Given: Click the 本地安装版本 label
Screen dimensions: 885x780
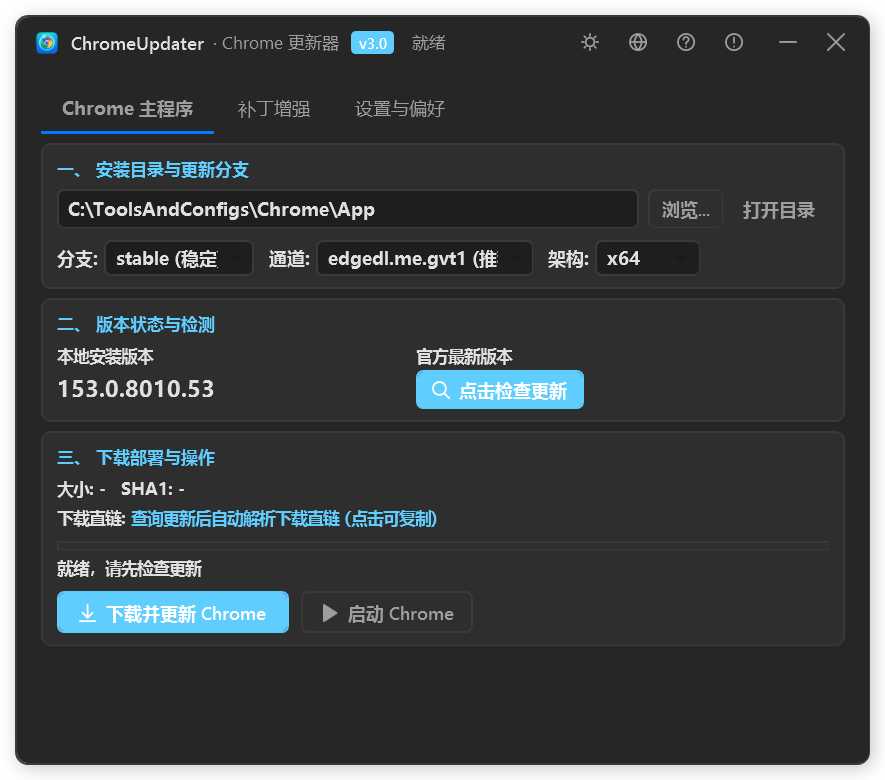Looking at the screenshot, I should click(106, 357).
